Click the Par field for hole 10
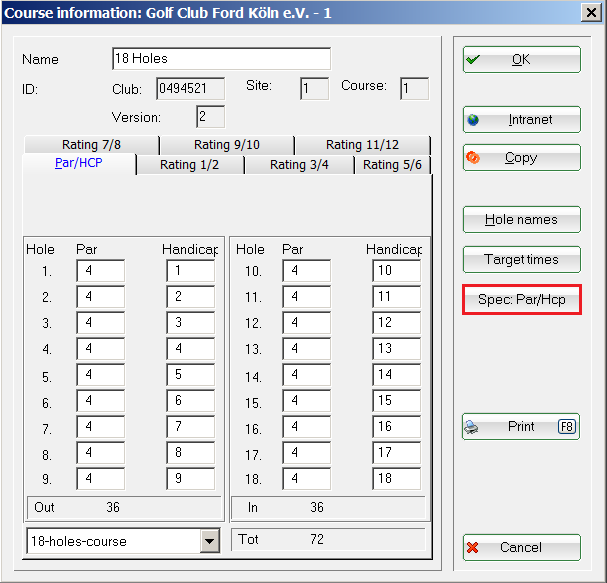This screenshot has height=583, width=607. pyautogui.click(x=307, y=271)
